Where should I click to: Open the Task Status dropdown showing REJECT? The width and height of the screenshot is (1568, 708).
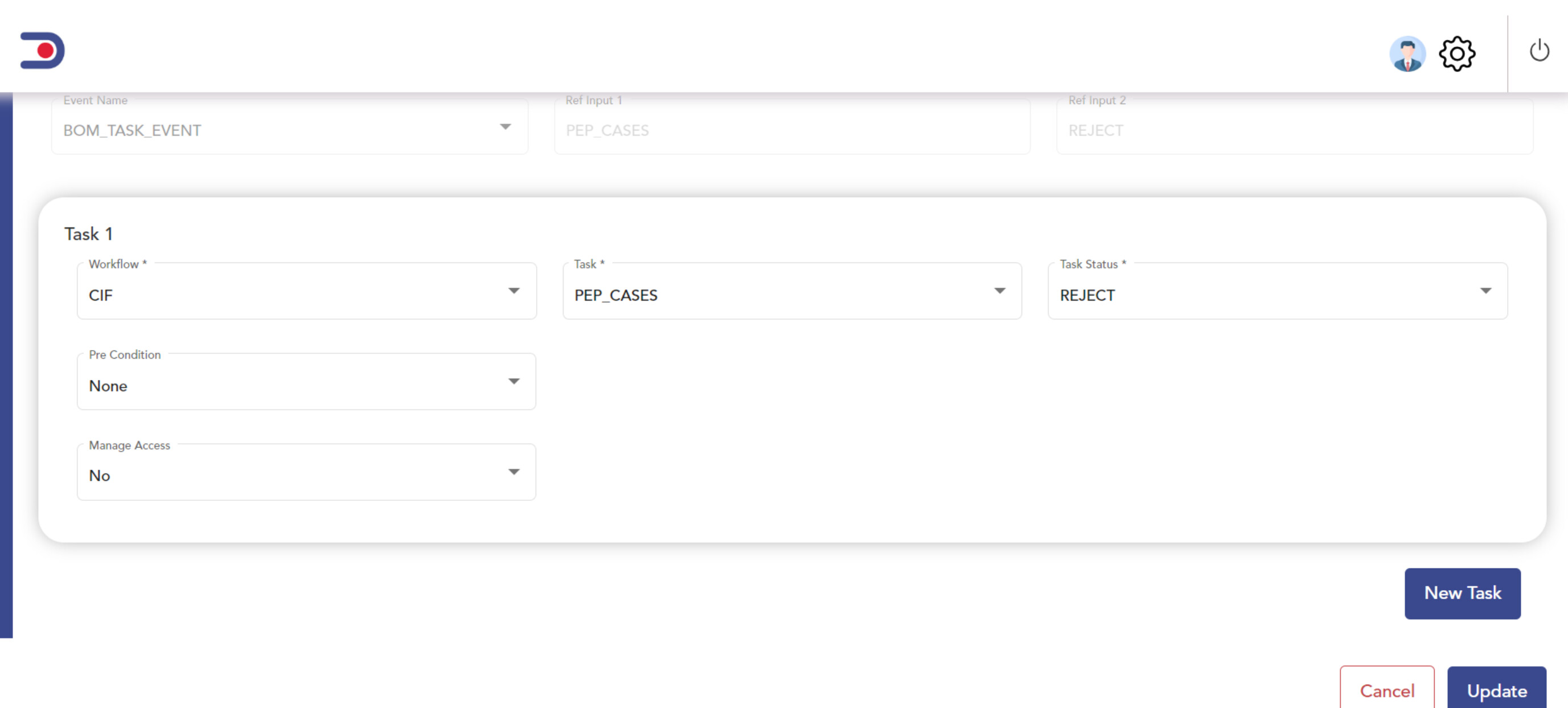pyautogui.click(x=1277, y=291)
